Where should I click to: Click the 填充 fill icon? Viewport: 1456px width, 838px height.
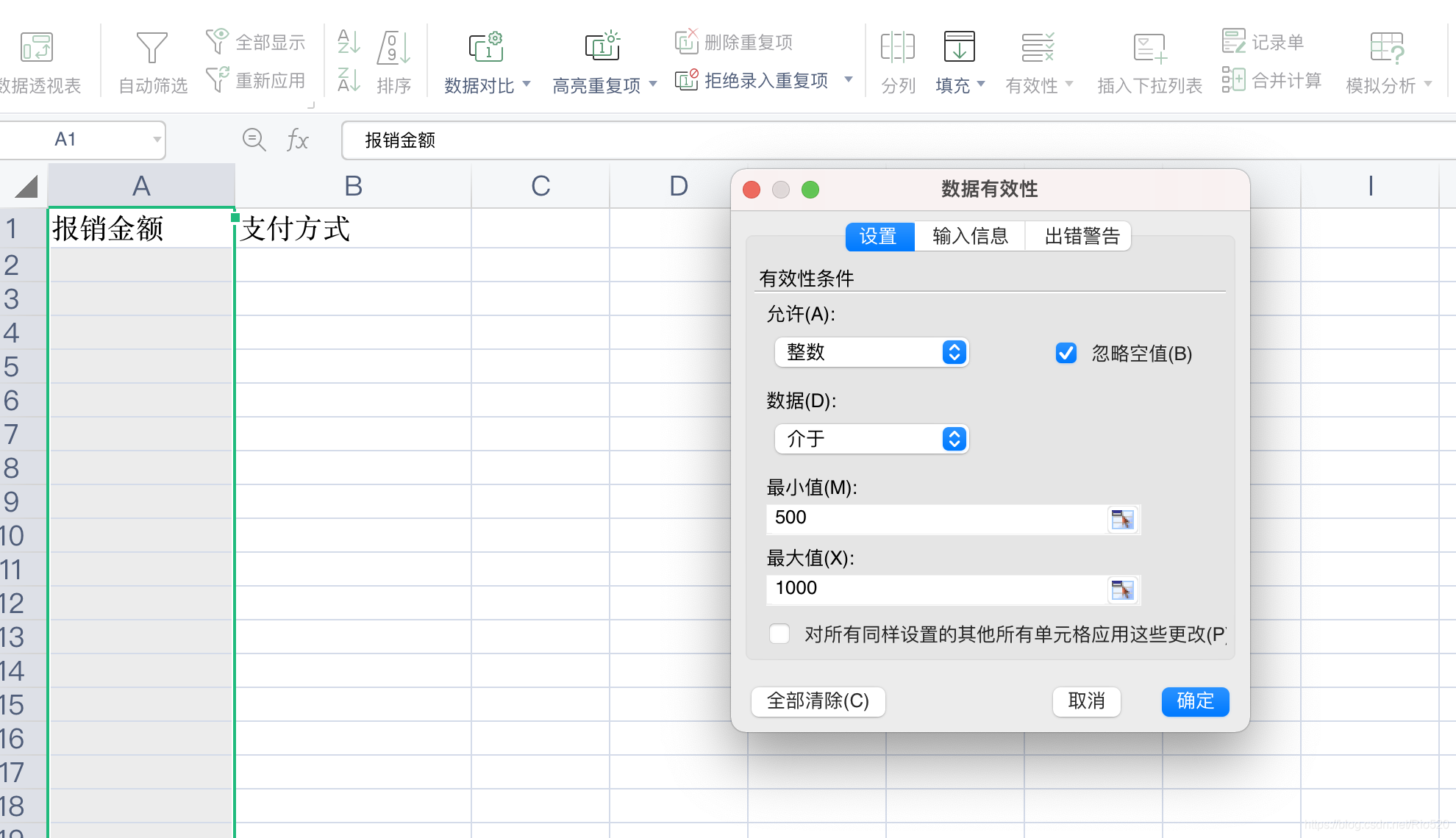click(x=960, y=47)
